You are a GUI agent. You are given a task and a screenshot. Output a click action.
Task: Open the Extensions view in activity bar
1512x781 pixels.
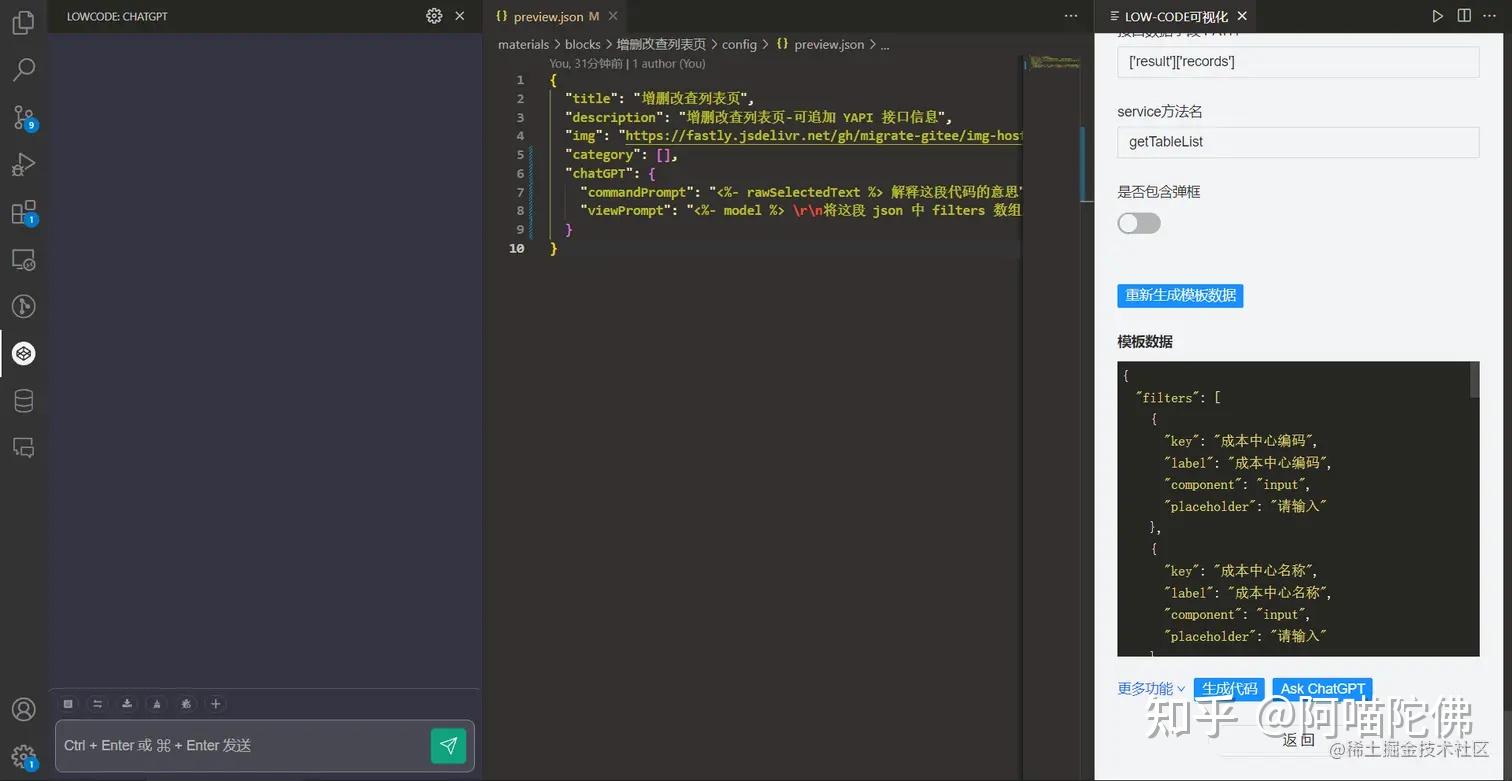click(x=23, y=212)
